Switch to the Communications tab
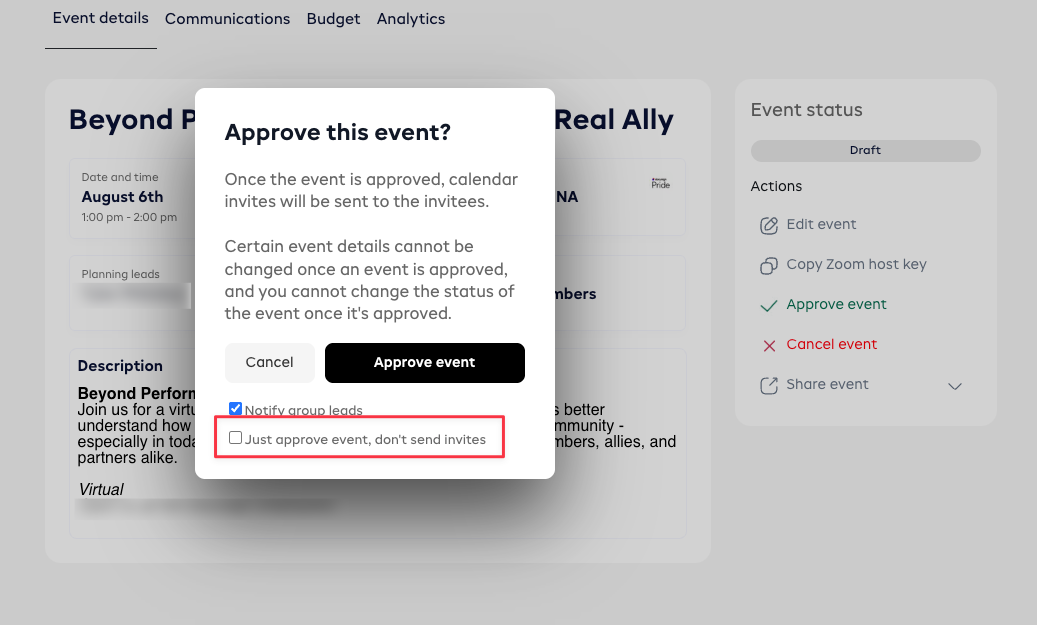This screenshot has height=625, width=1037. [227, 19]
